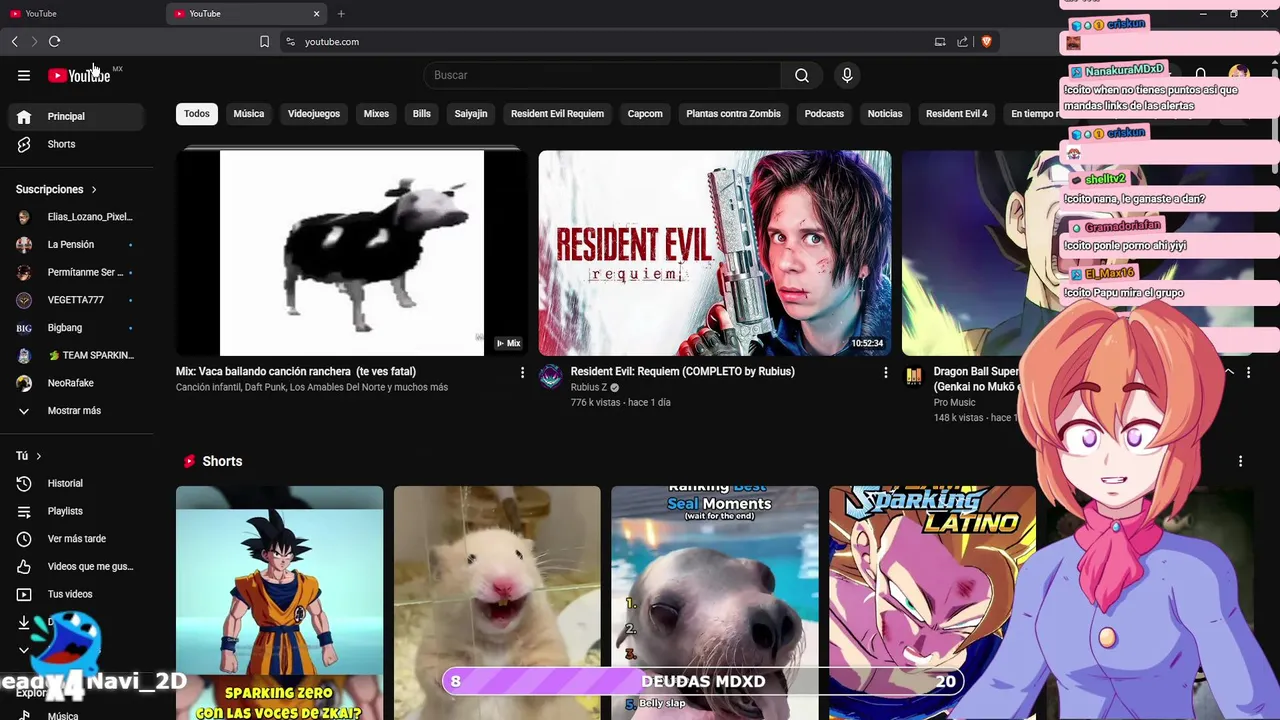Open the Principal home sidebar item

76,116
